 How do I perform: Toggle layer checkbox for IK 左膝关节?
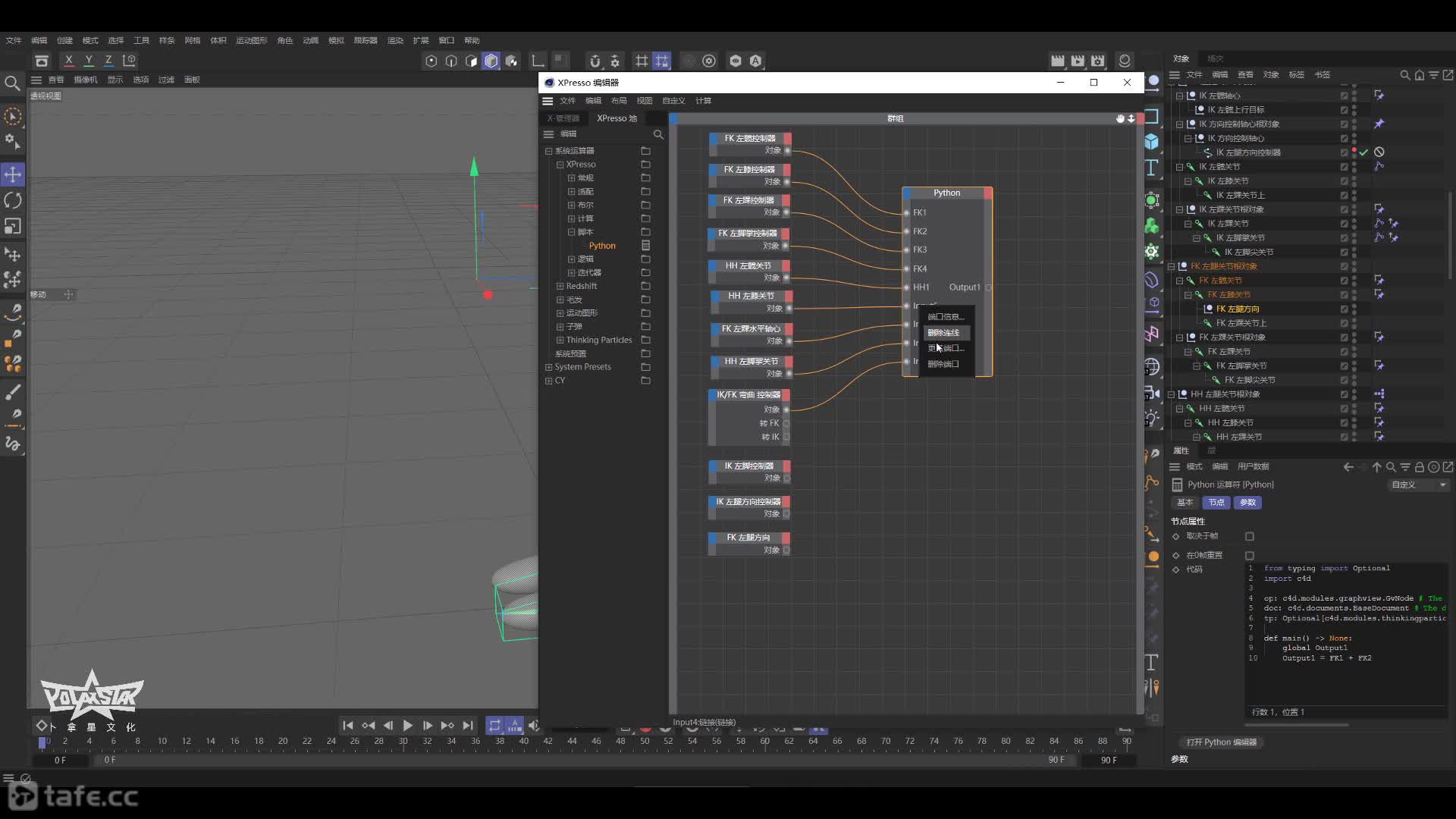(1344, 181)
